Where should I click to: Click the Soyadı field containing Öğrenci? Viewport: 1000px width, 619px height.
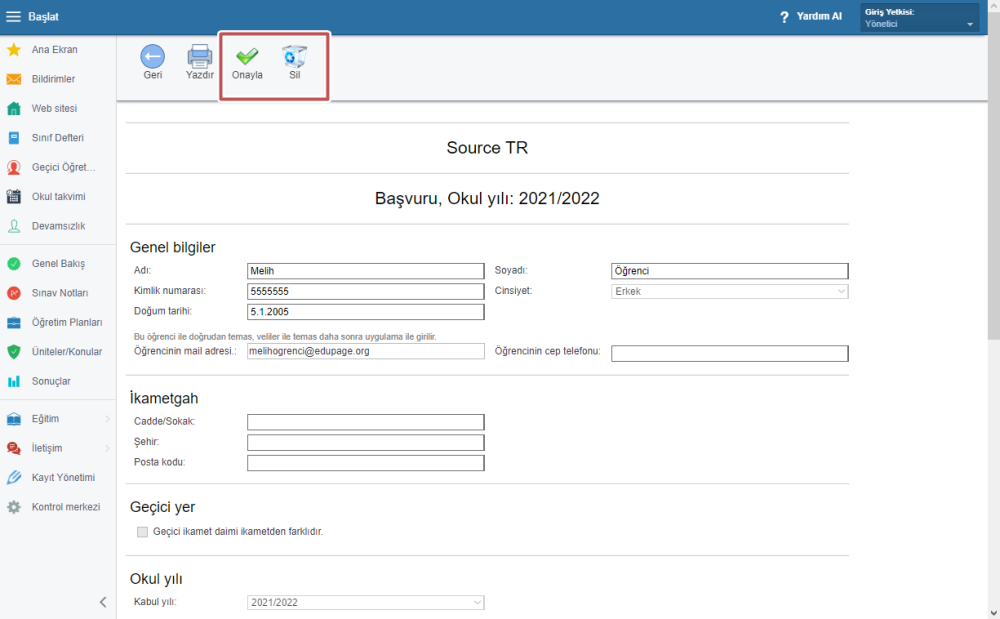[729, 271]
